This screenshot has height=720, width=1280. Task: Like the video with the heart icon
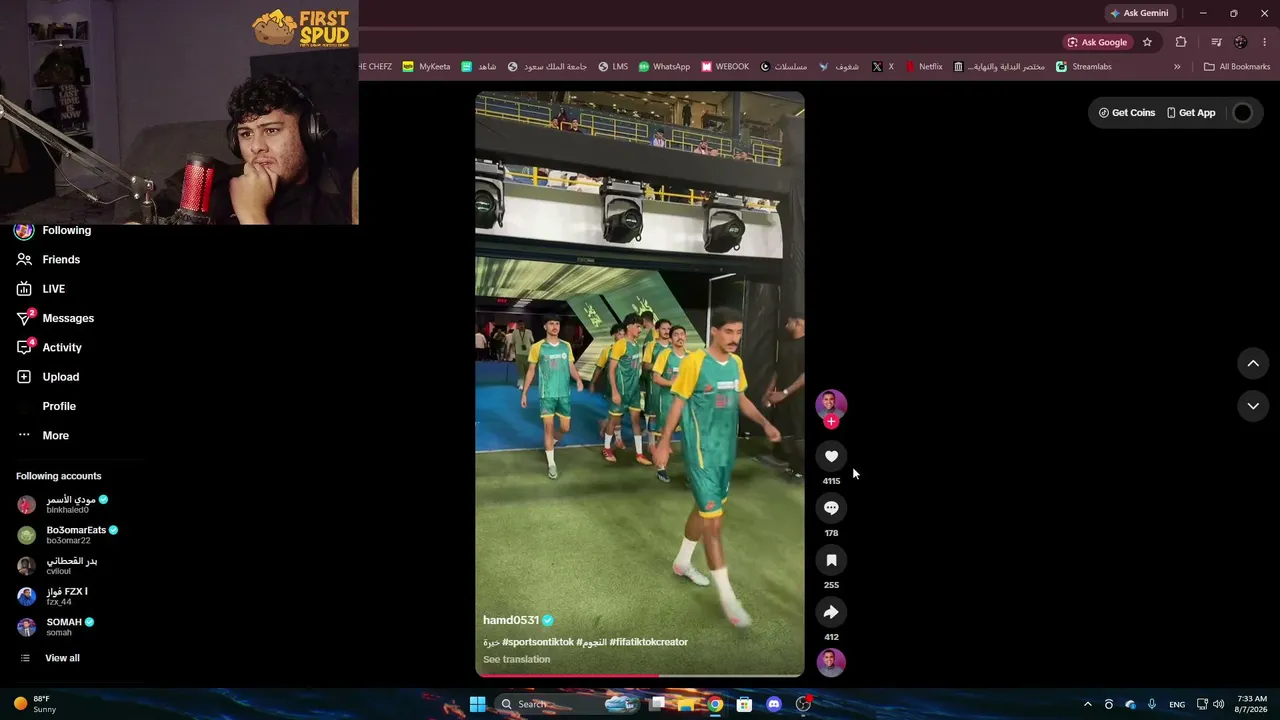click(x=831, y=456)
